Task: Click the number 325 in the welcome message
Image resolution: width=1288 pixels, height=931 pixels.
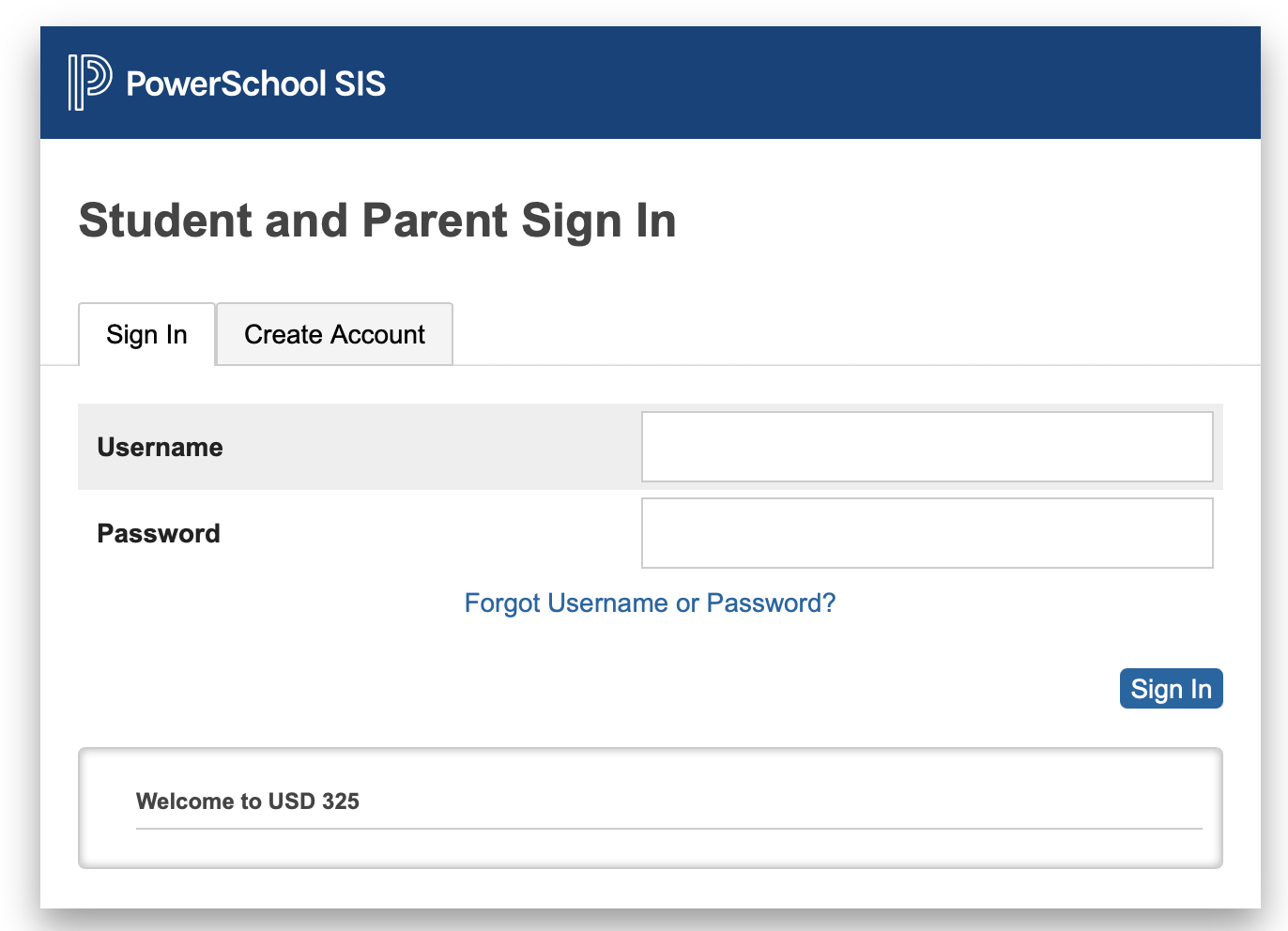Action: [341, 801]
